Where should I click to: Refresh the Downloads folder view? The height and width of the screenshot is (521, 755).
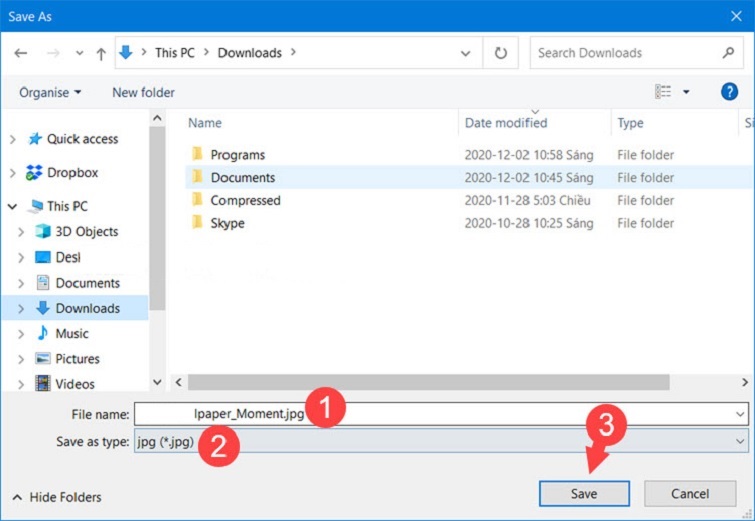500,53
